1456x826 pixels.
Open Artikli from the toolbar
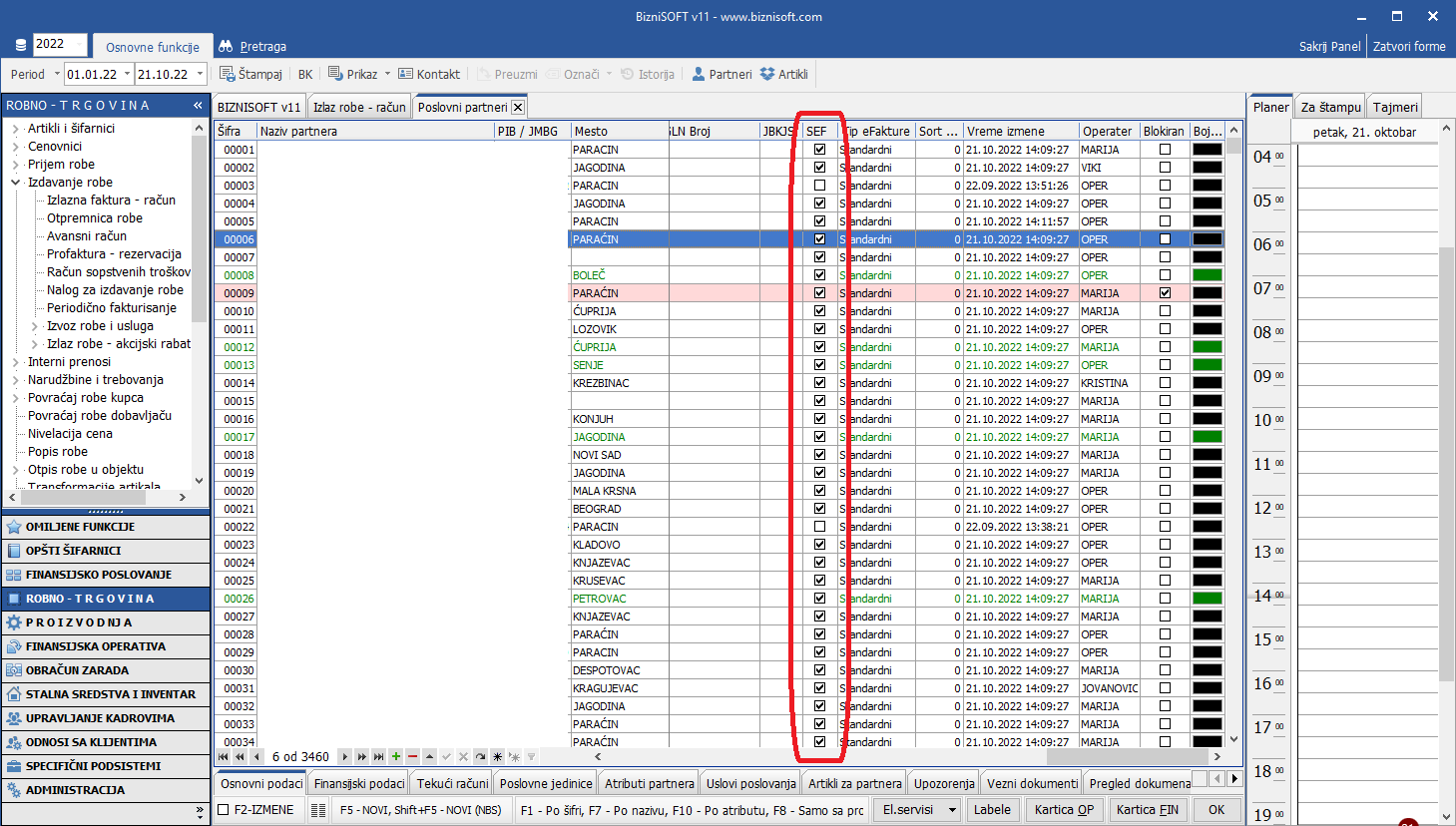784,74
